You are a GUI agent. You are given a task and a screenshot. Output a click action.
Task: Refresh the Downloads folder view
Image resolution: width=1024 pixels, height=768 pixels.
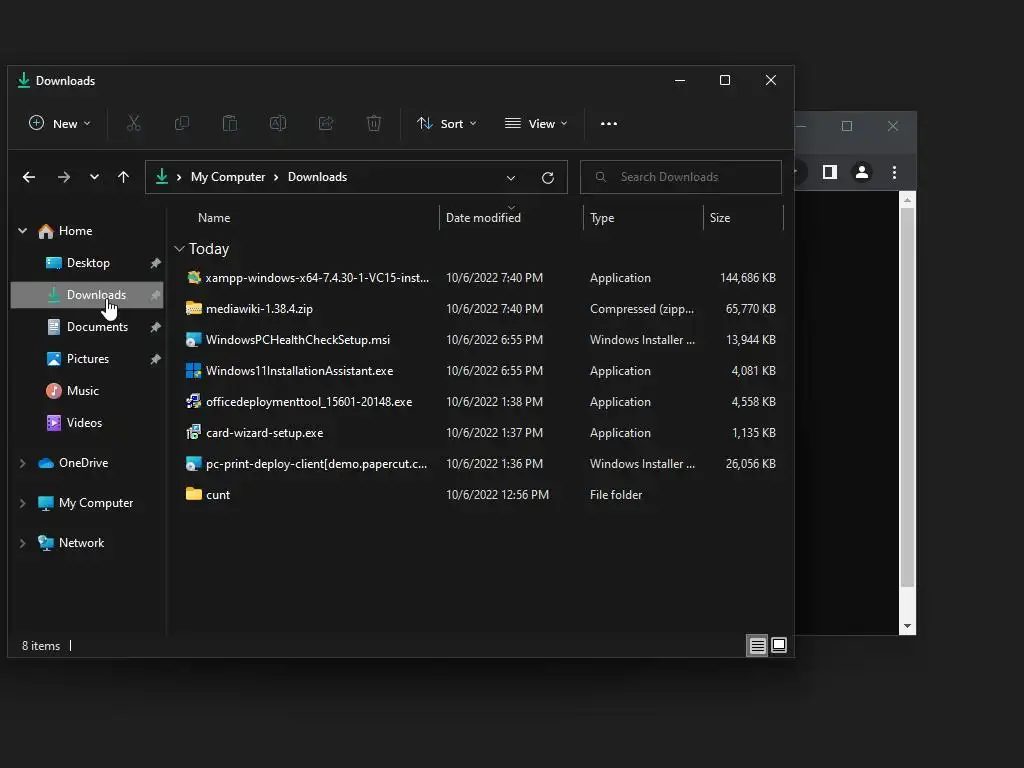coord(548,178)
